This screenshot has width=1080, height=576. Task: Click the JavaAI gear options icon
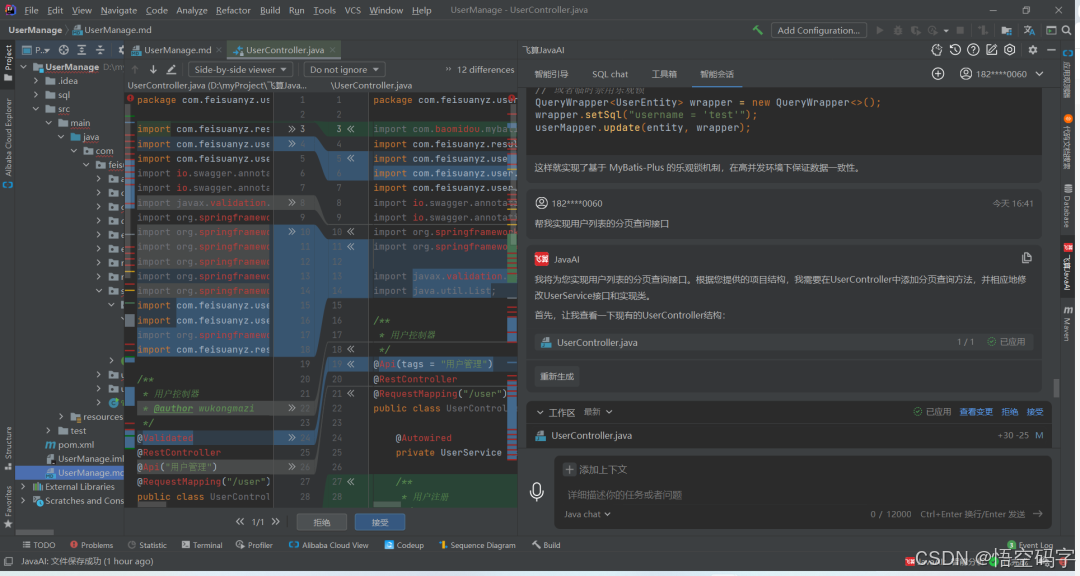coord(1032,50)
